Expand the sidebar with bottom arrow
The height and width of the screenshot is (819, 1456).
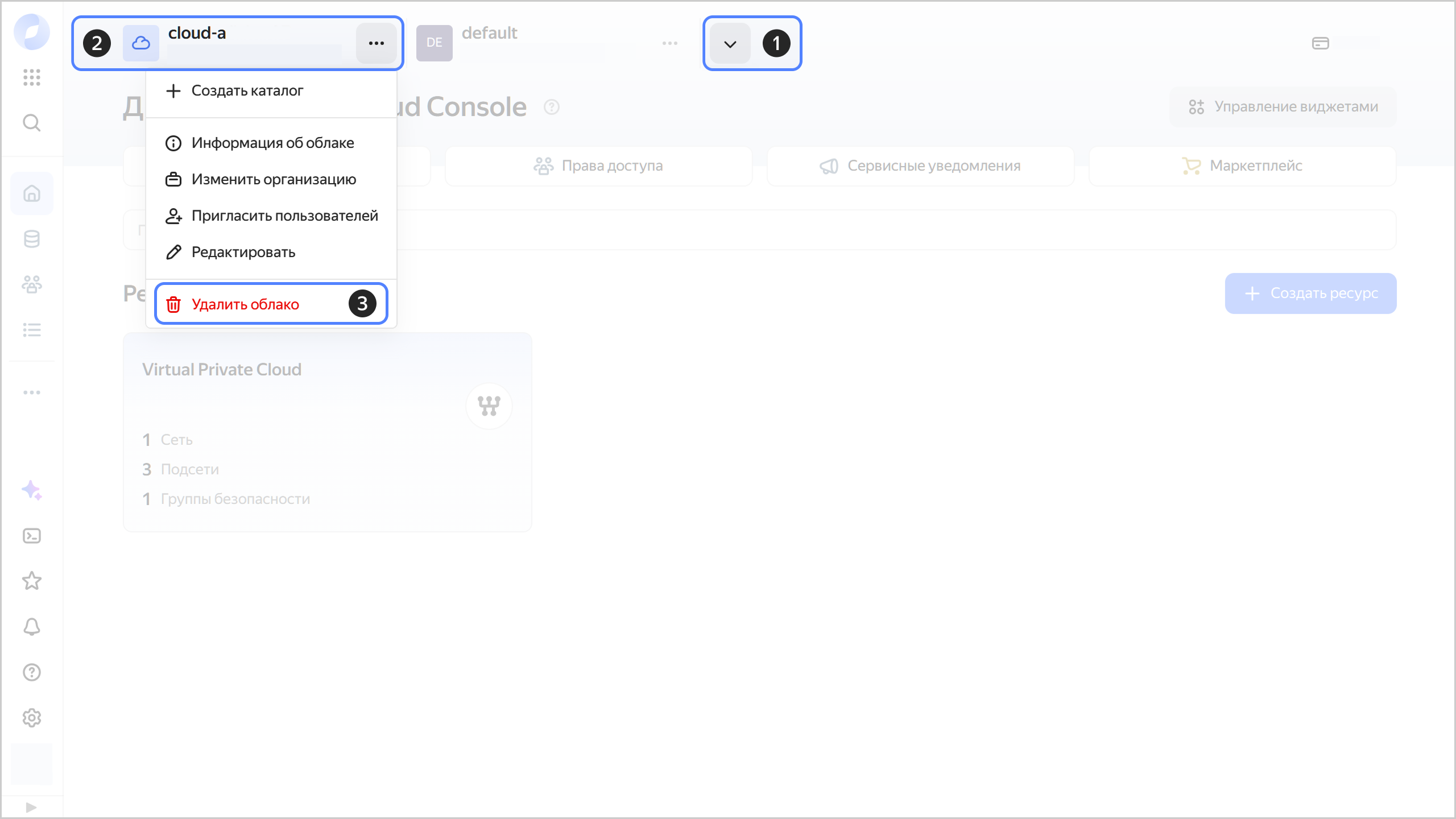coord(31,807)
